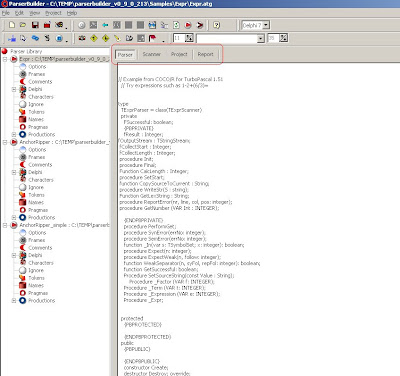Select Options under first AnchorRipper project

[x=37, y=150]
